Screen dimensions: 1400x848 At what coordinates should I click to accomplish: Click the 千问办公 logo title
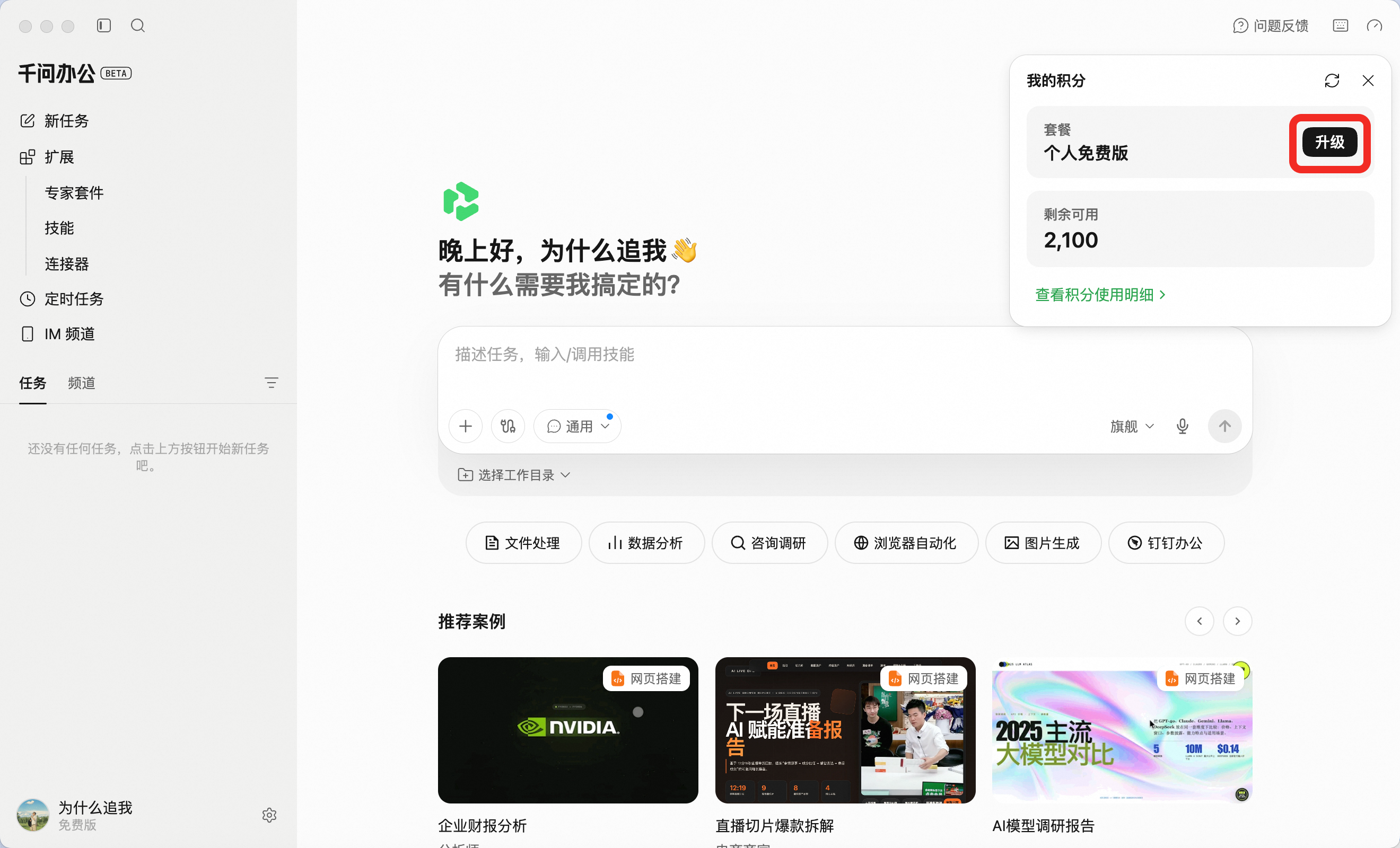point(57,73)
